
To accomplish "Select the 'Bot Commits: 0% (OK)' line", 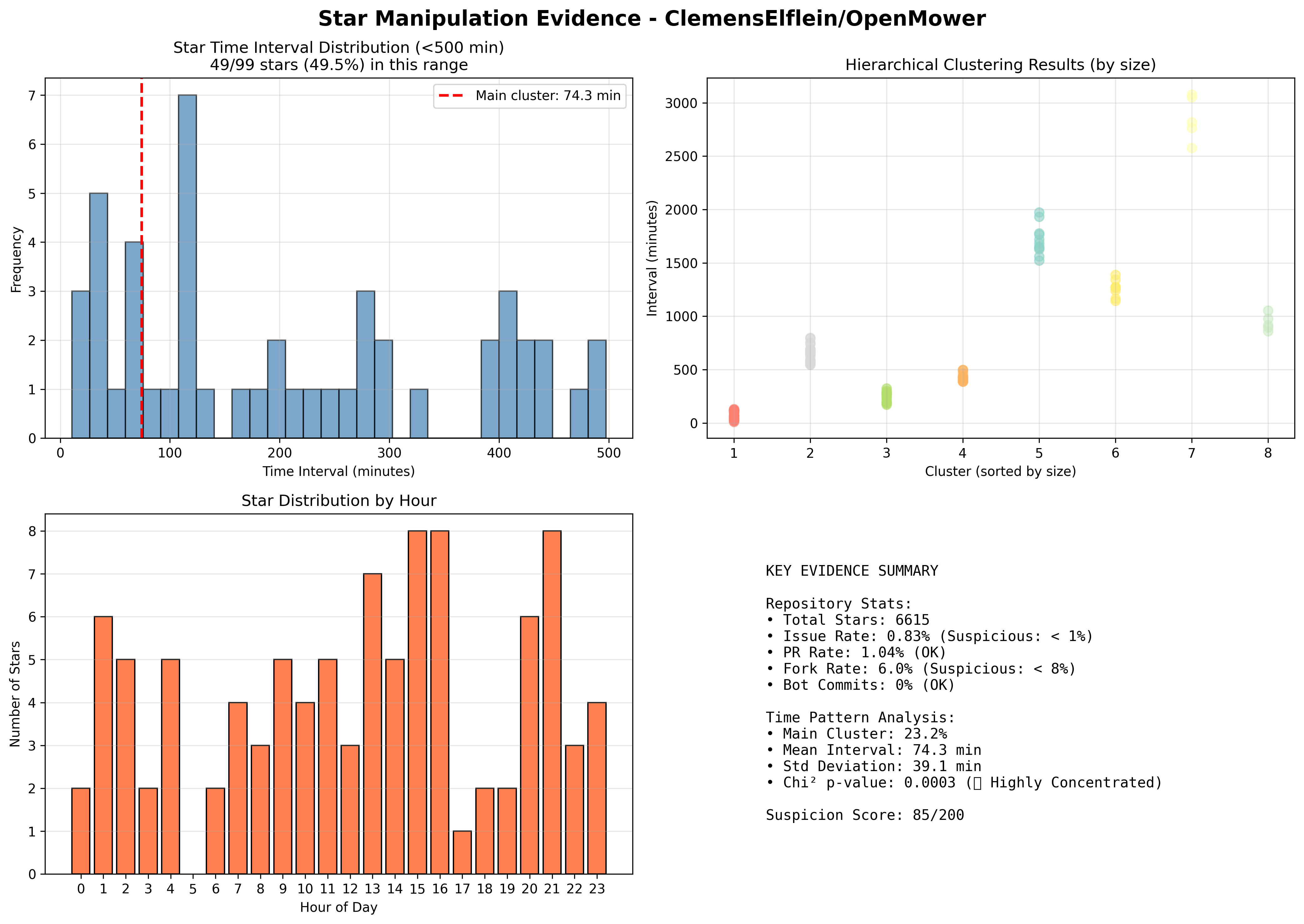I will click(860, 685).
